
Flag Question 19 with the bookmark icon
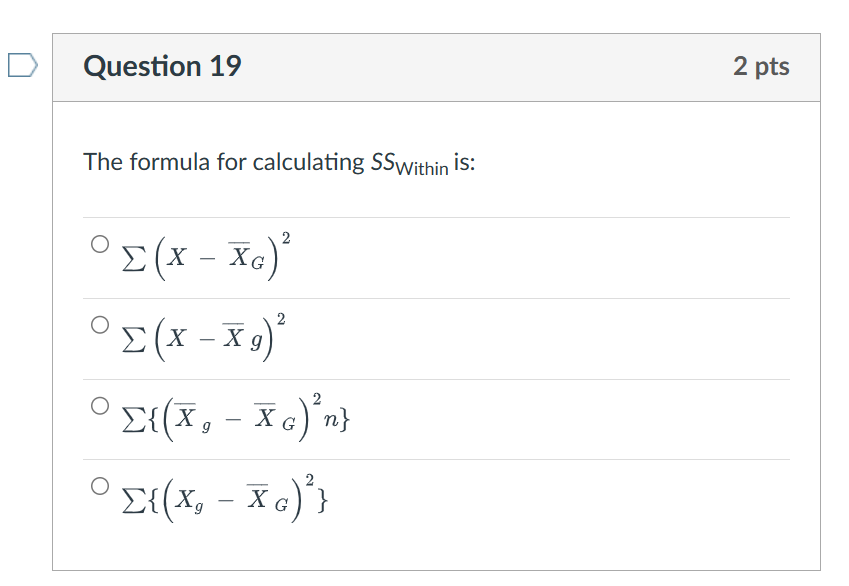21,66
